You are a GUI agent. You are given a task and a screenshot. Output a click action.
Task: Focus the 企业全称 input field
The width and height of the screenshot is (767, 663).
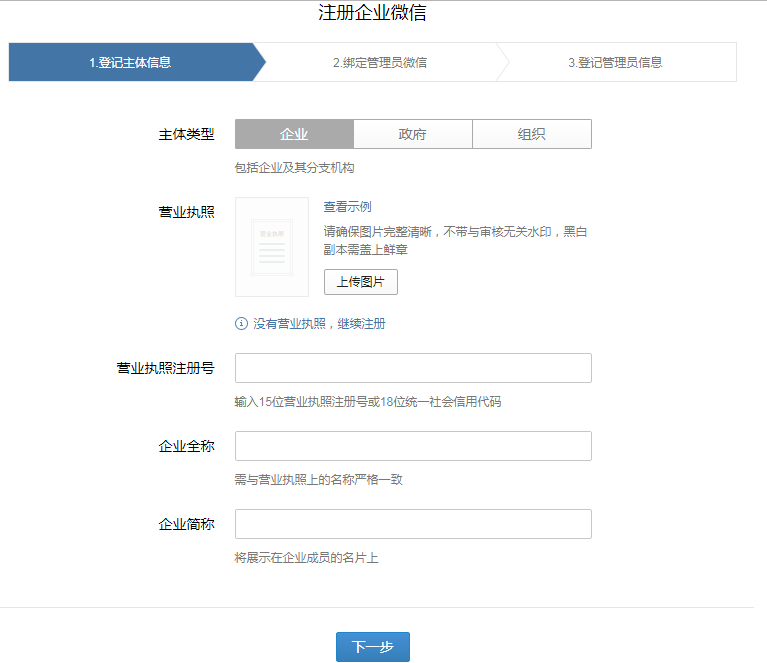(x=413, y=446)
